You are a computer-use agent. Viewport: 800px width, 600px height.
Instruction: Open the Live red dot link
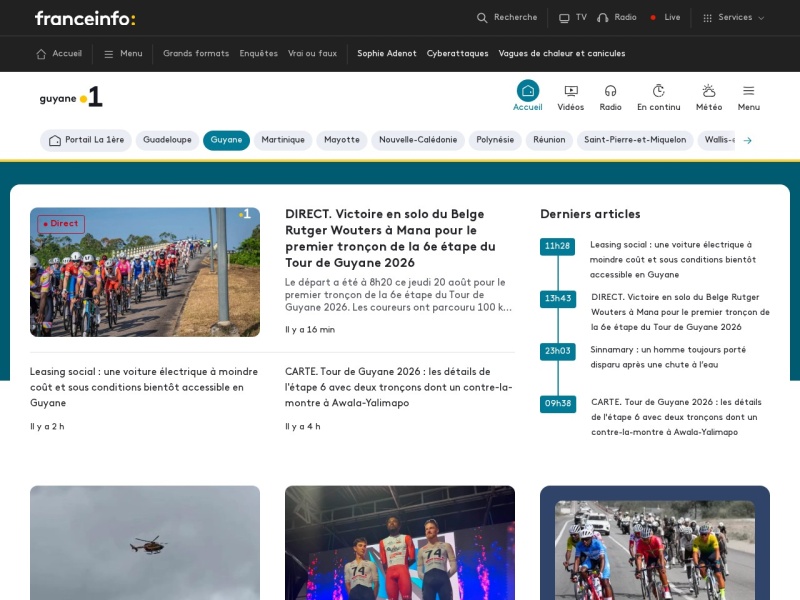(x=665, y=18)
